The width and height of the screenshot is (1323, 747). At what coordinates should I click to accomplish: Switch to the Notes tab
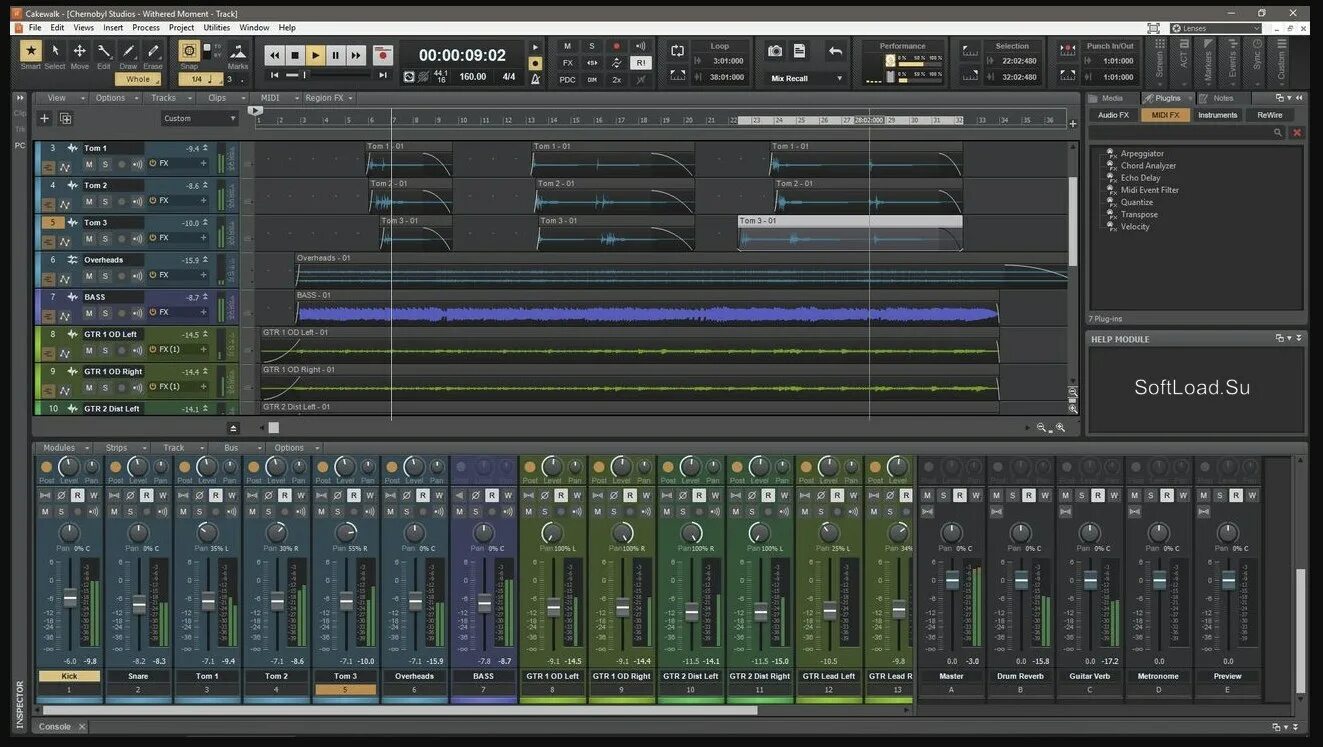1223,98
